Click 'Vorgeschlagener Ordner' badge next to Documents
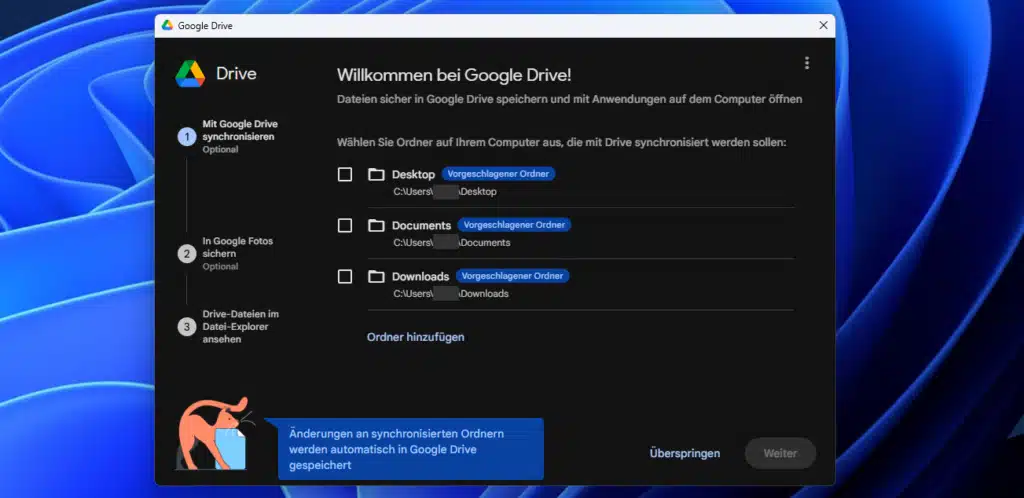1024x498 pixels. 514,225
